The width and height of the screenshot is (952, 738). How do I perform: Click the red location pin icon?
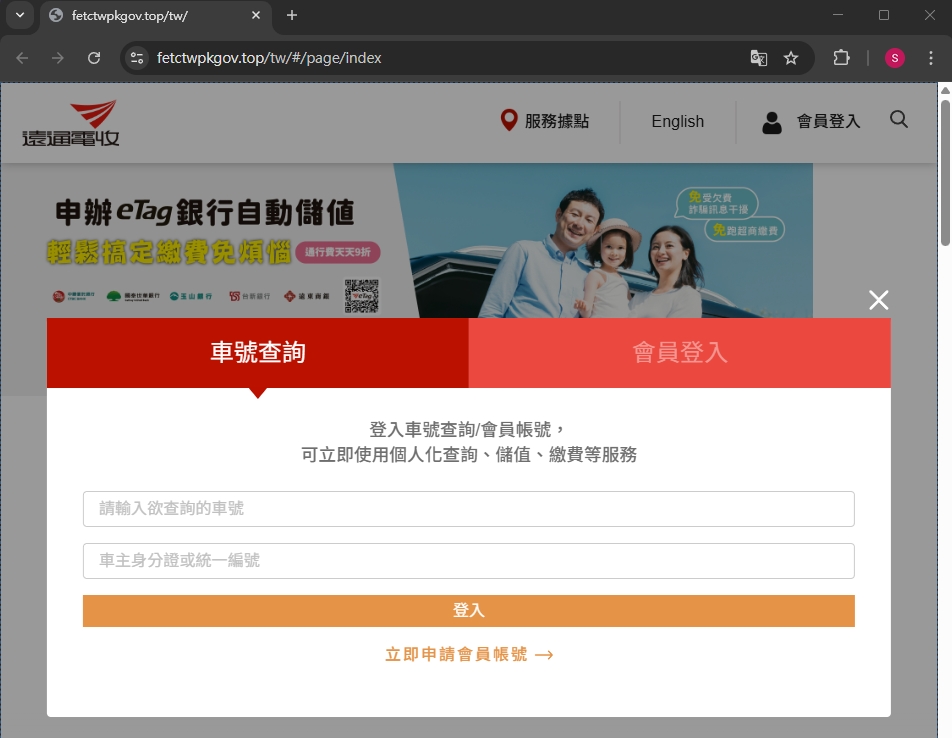(x=509, y=120)
